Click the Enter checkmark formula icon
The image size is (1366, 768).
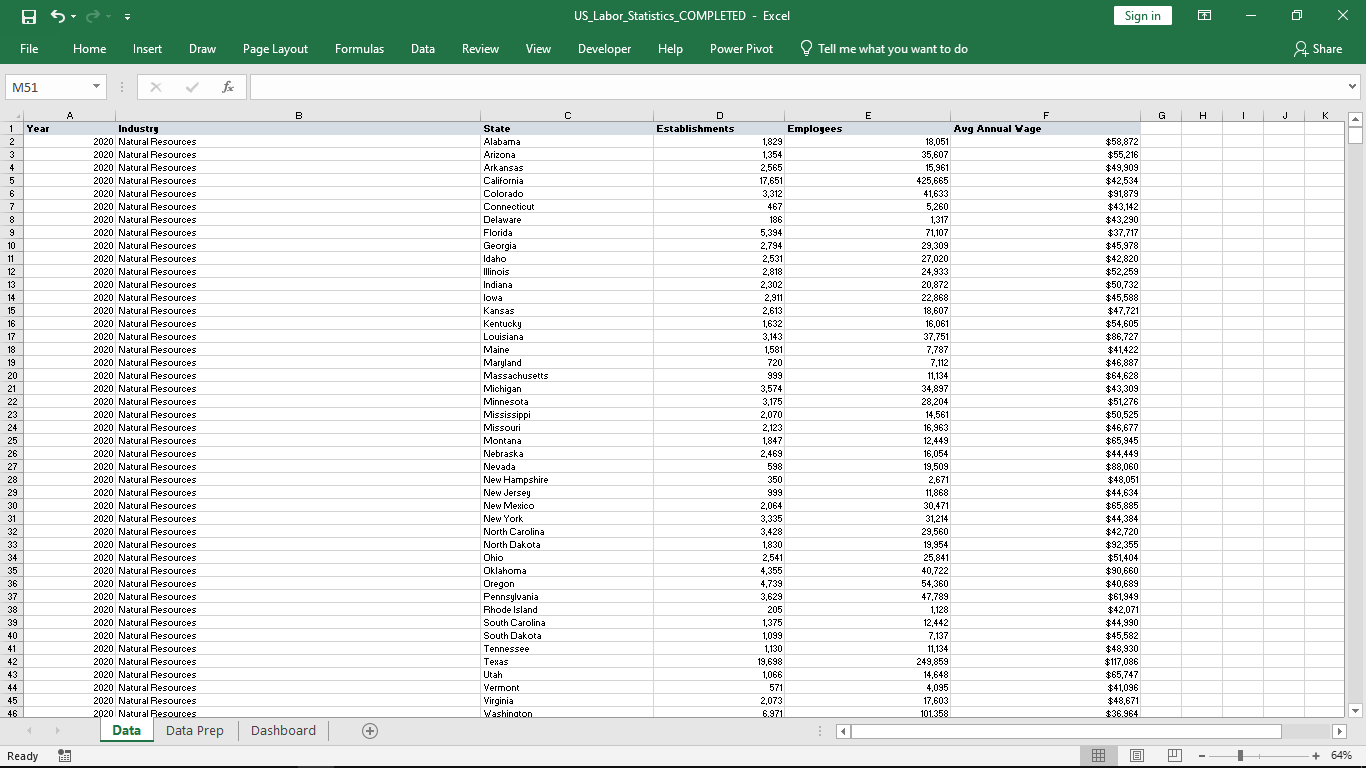click(192, 87)
